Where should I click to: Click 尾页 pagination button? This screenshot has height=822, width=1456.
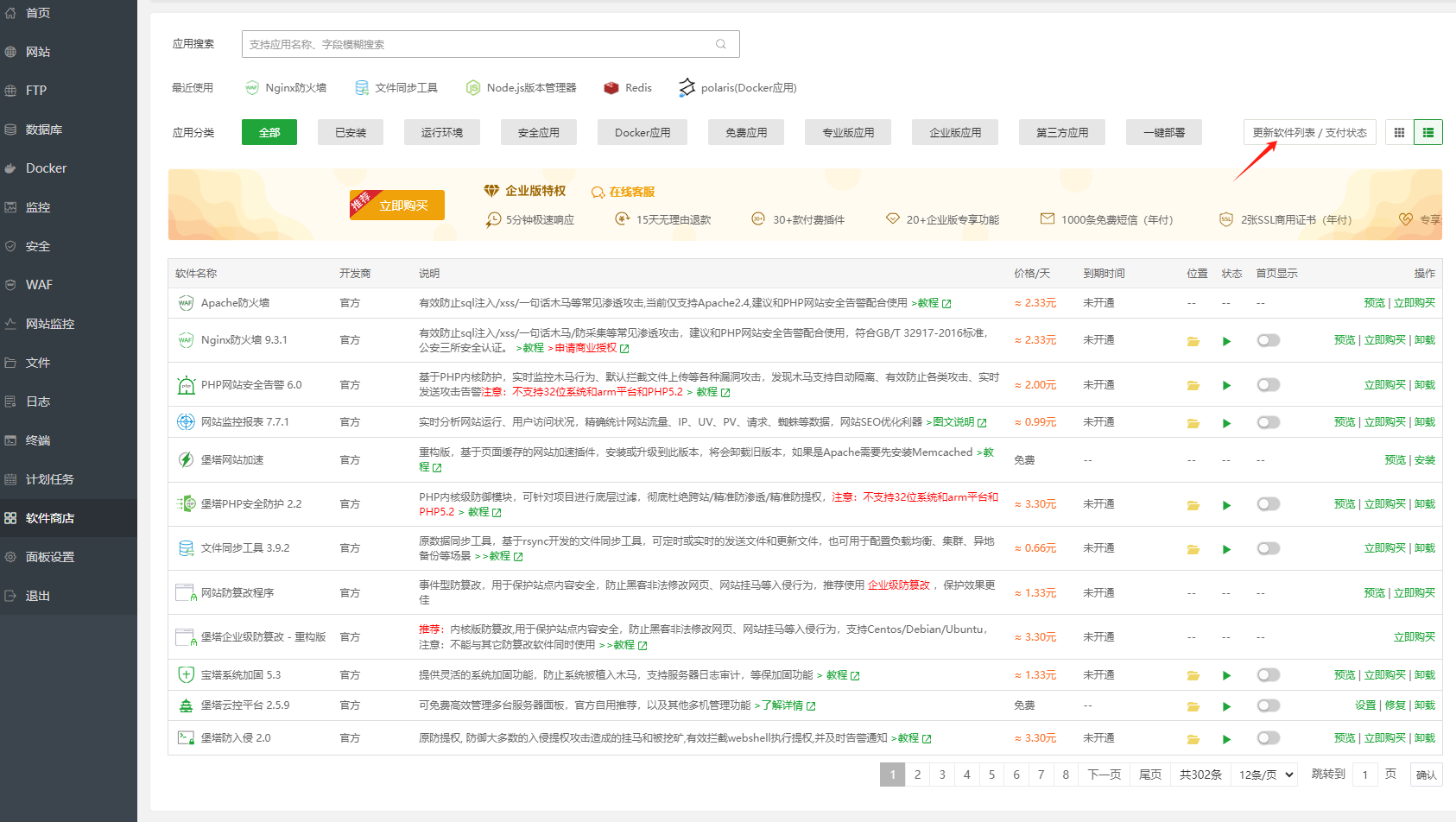[1150, 775]
